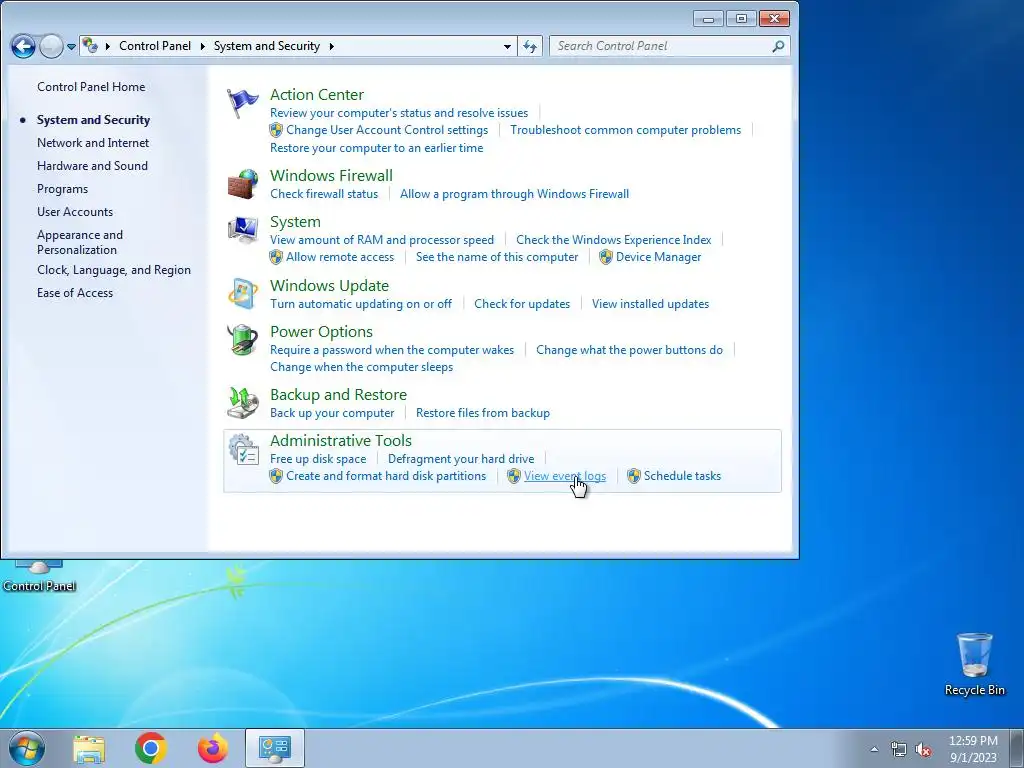Click Restore files from backup
This screenshot has height=768, width=1024.
[x=483, y=413]
